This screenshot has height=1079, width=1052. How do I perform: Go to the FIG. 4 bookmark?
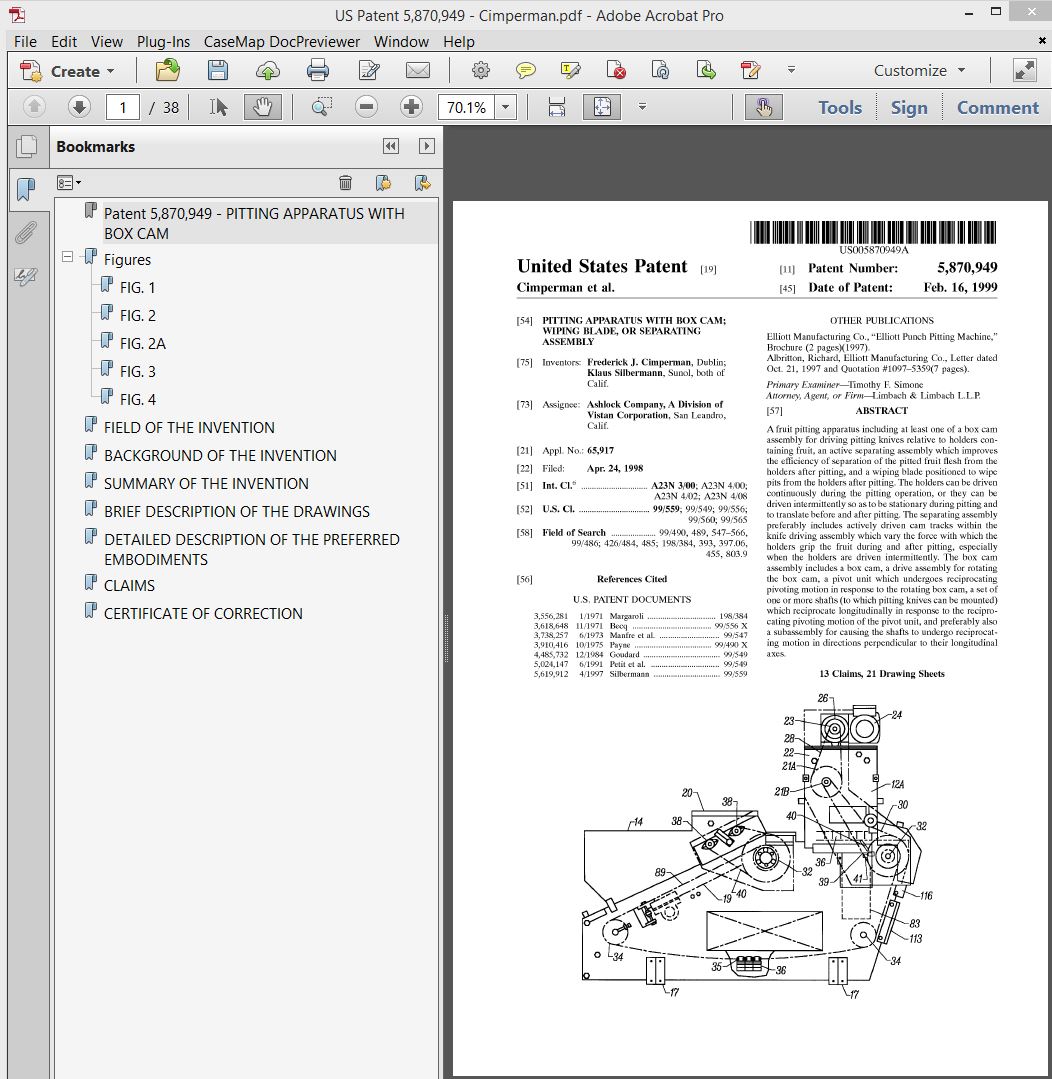click(138, 399)
